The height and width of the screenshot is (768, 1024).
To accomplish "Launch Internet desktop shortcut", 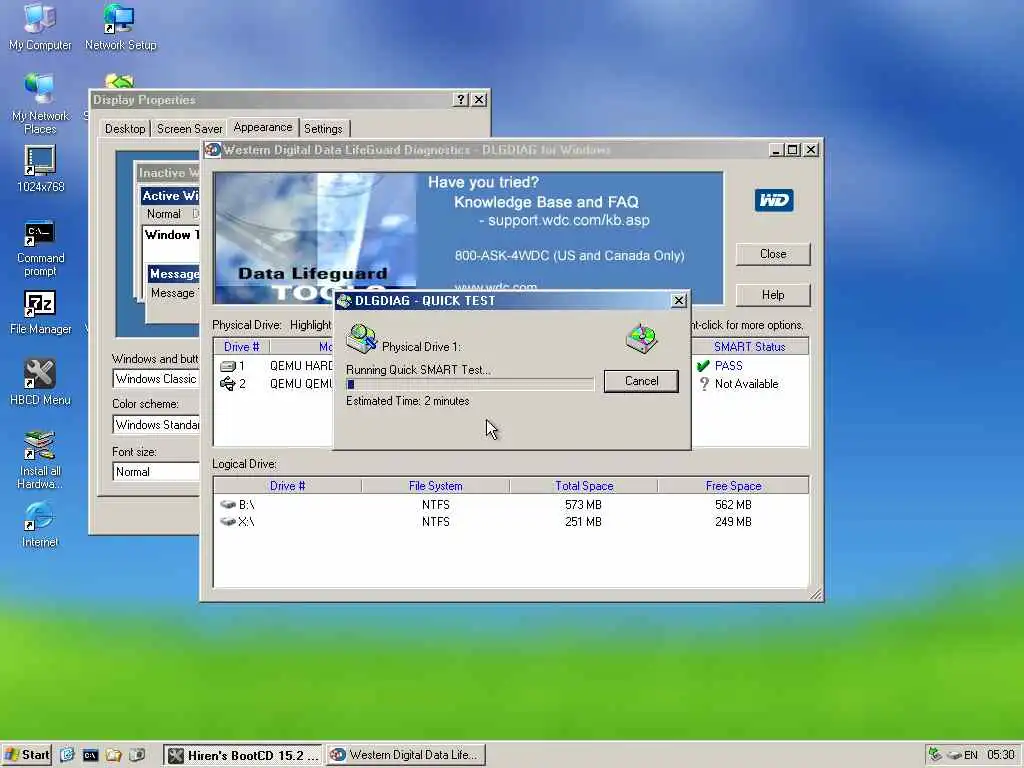I will pyautogui.click(x=40, y=524).
